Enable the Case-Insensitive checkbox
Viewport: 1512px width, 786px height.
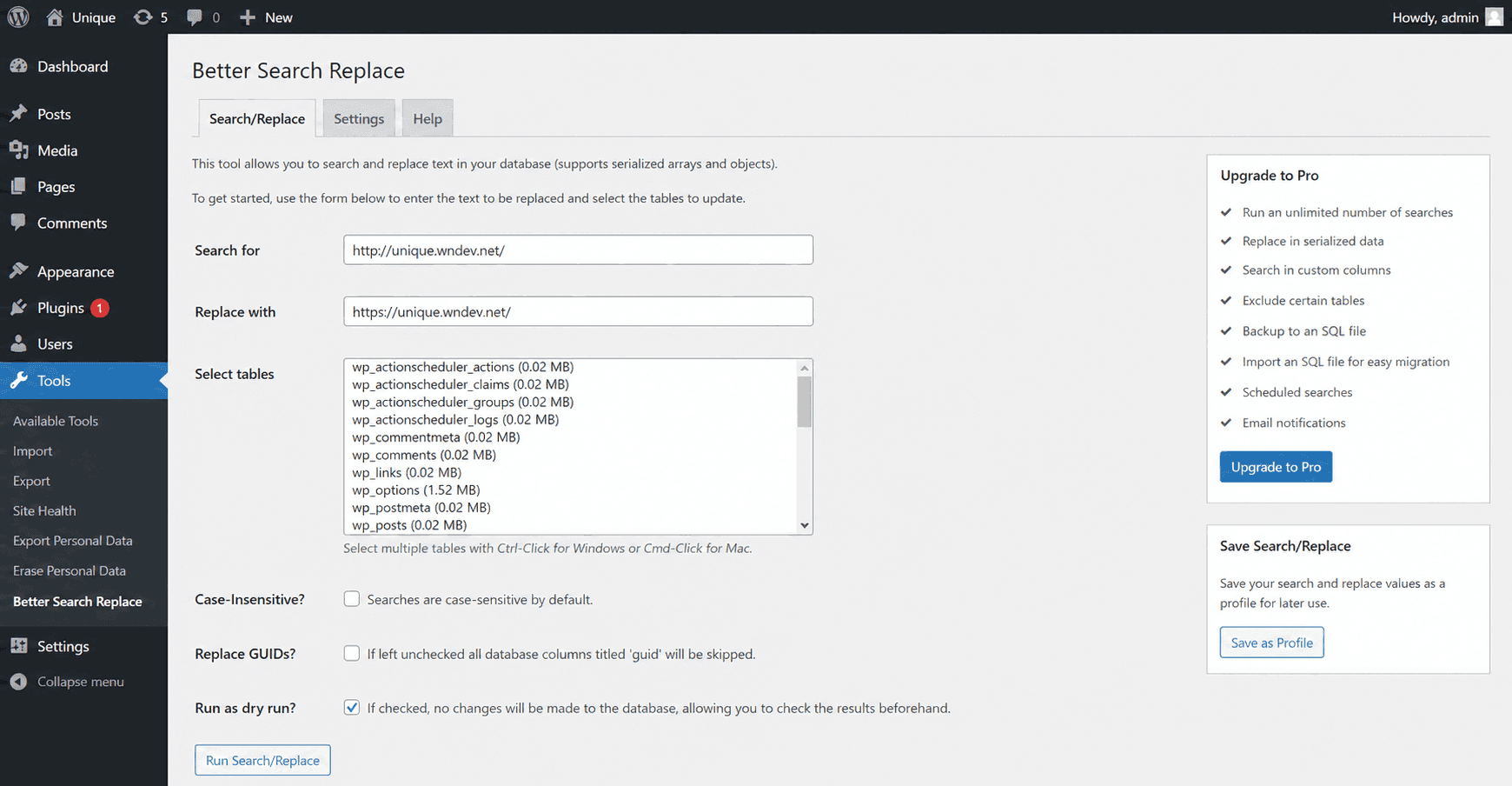(352, 599)
